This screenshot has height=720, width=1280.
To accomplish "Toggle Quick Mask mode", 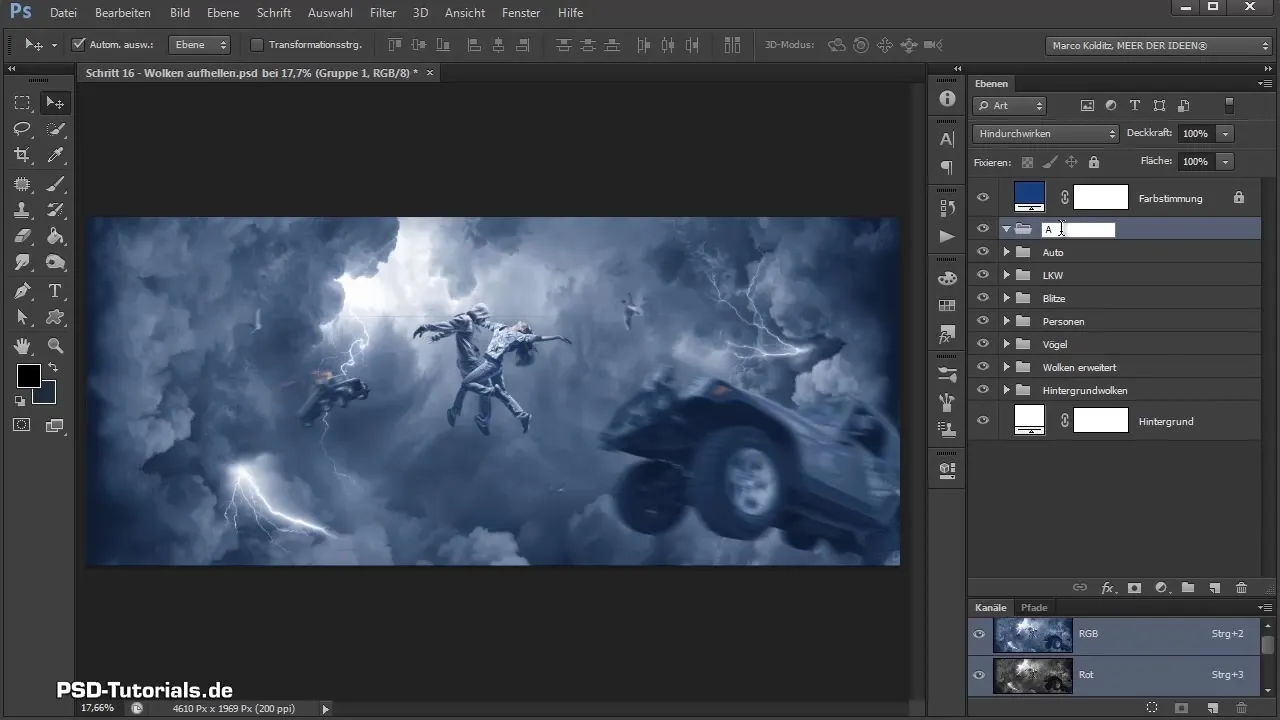I will (x=22, y=424).
